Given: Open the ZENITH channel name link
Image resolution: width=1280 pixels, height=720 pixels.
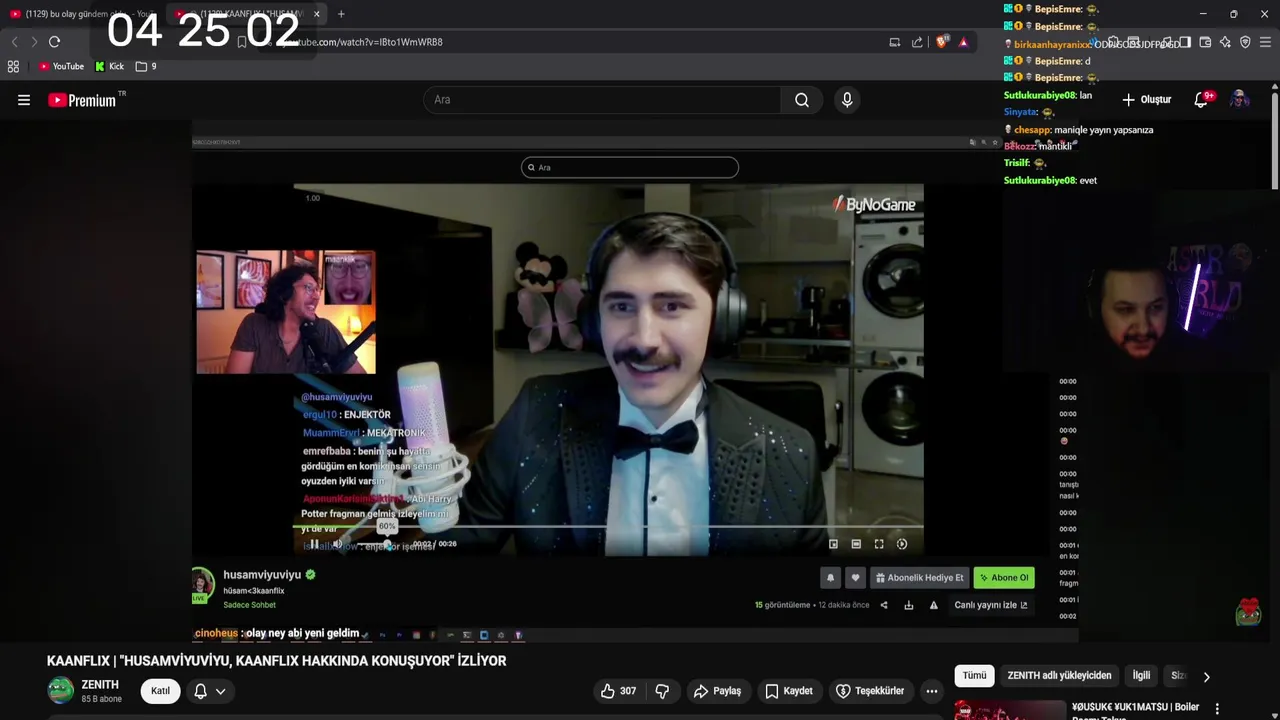Looking at the screenshot, I should (x=100, y=685).
